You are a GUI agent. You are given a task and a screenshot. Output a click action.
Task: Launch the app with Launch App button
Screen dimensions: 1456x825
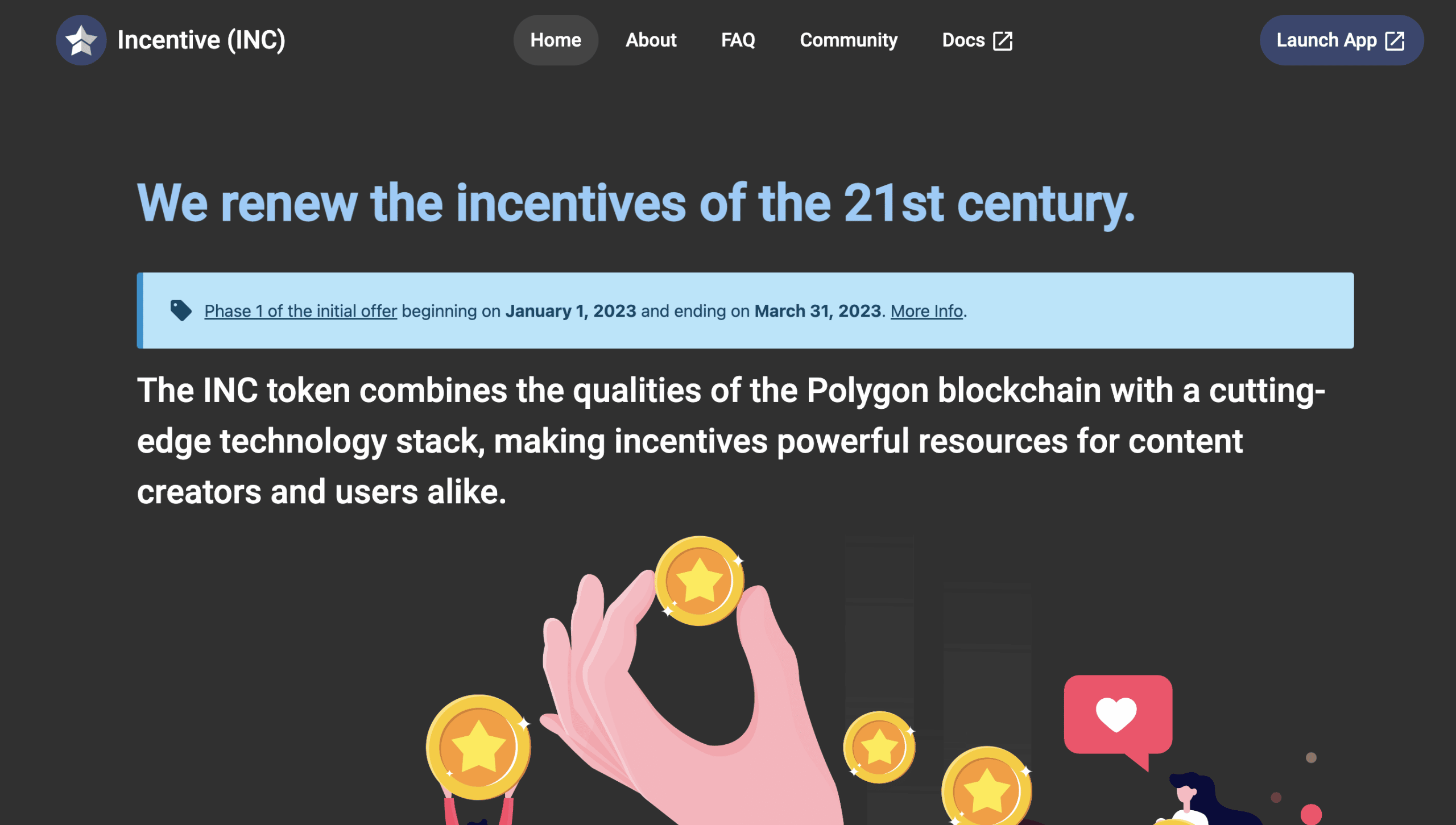tap(1342, 40)
